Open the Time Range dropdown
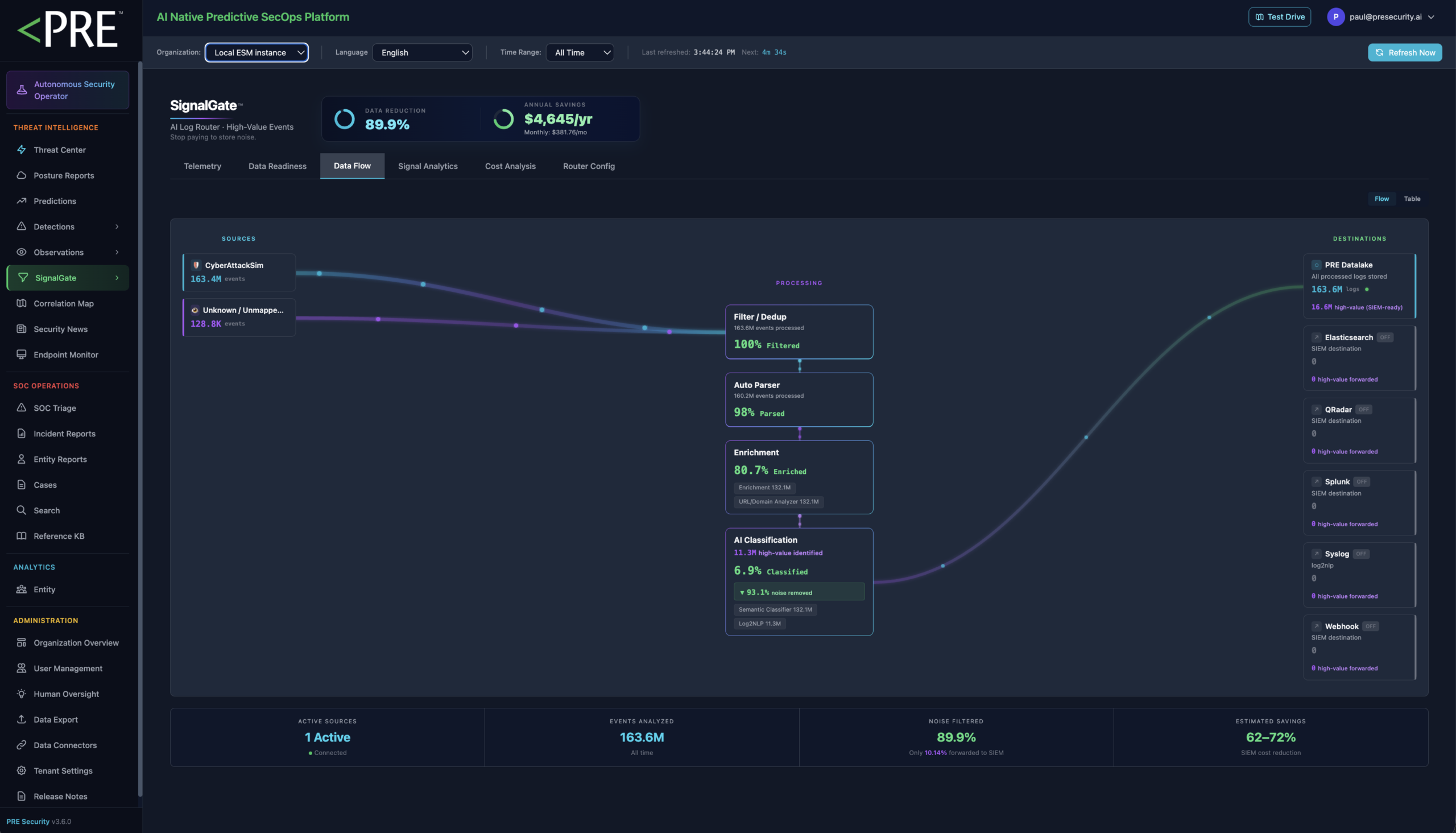This screenshot has width=1456, height=833. click(580, 53)
